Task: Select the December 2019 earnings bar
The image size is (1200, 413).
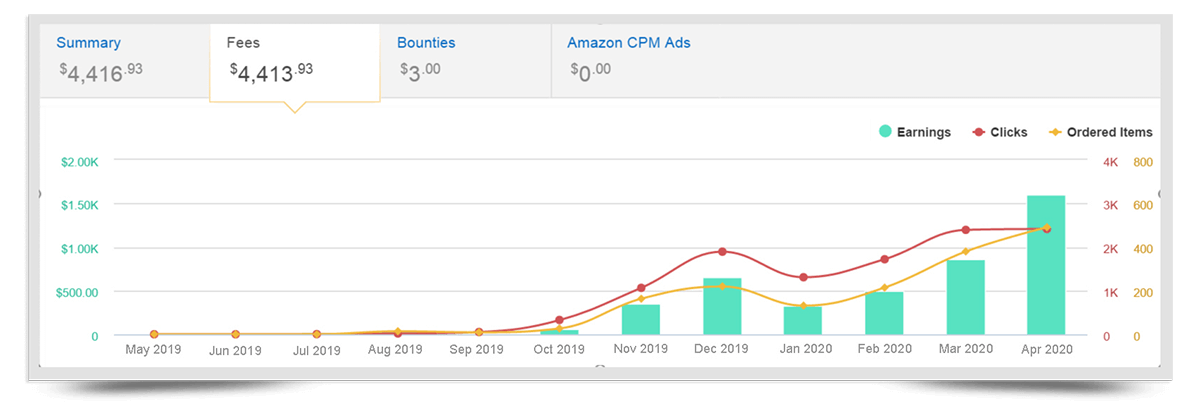Action: click(x=722, y=306)
